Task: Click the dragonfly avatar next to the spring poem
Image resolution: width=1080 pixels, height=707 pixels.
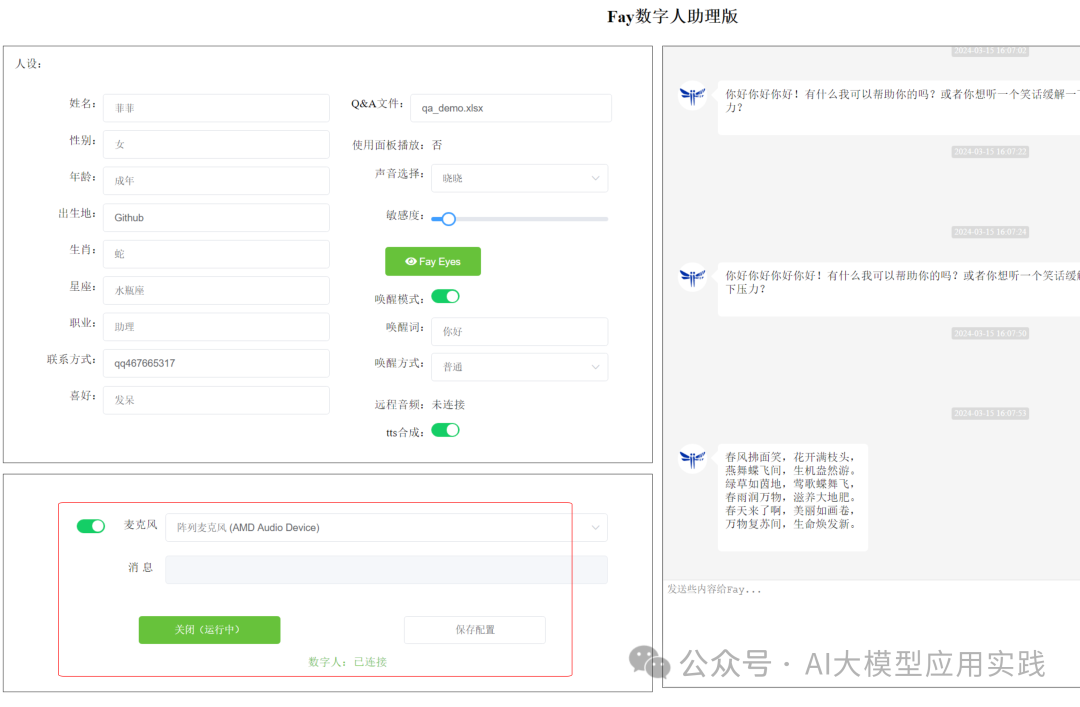Action: pos(692,458)
